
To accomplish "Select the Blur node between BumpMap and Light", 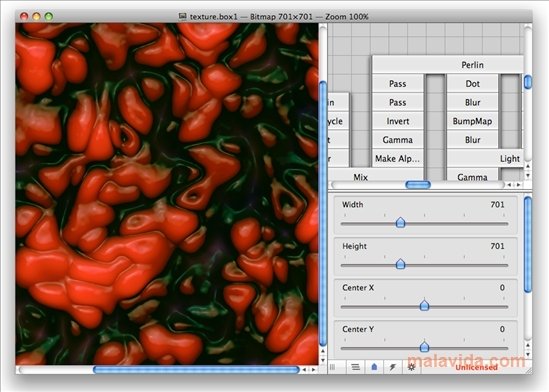I will [472, 140].
